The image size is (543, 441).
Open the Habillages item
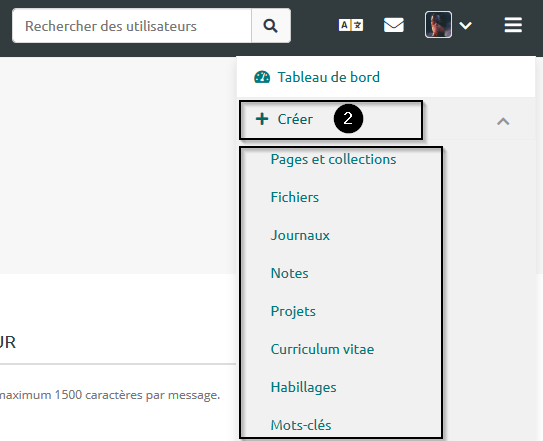(303, 387)
